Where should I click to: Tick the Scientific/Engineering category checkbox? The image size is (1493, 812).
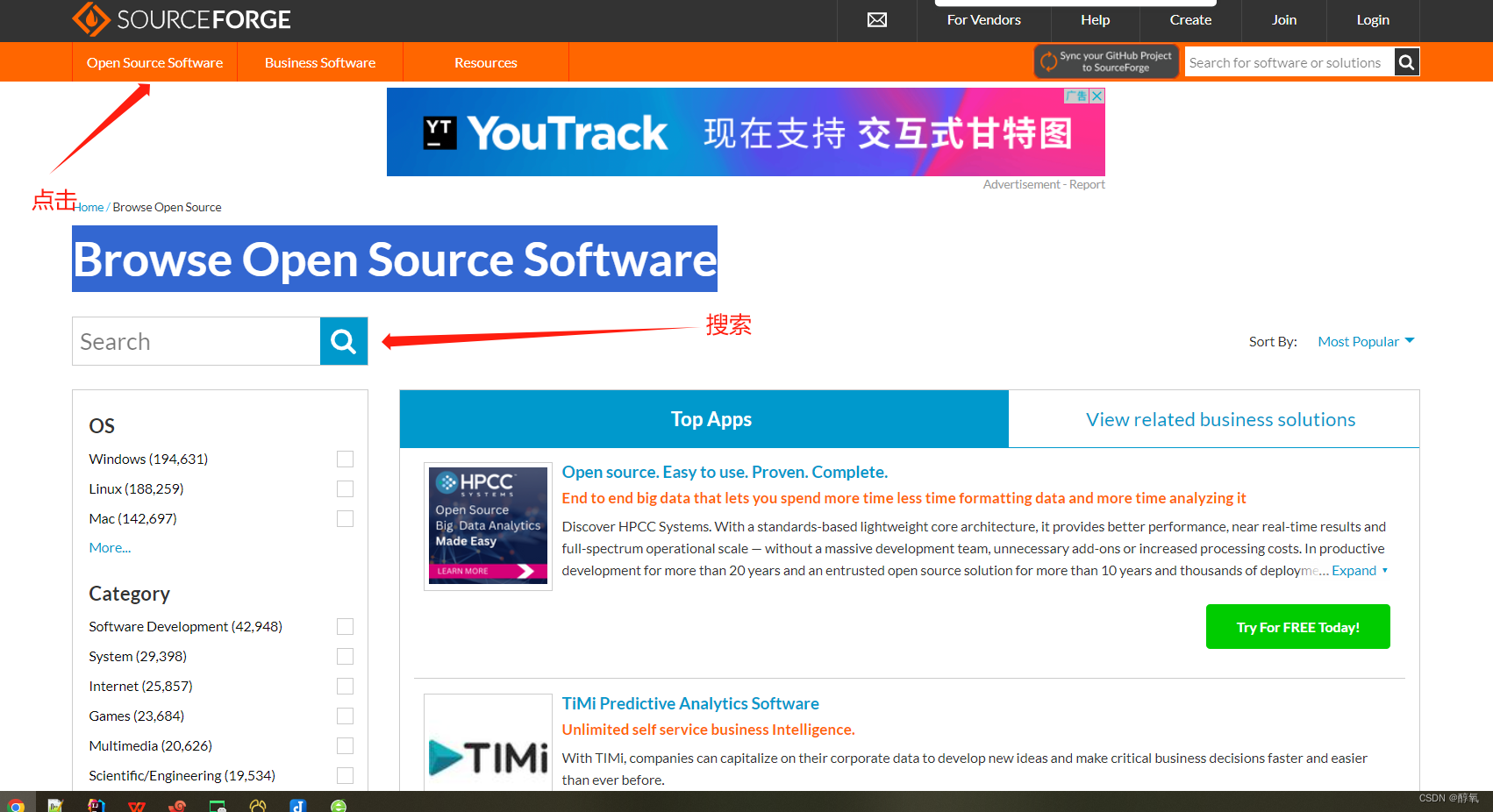pyautogui.click(x=346, y=776)
